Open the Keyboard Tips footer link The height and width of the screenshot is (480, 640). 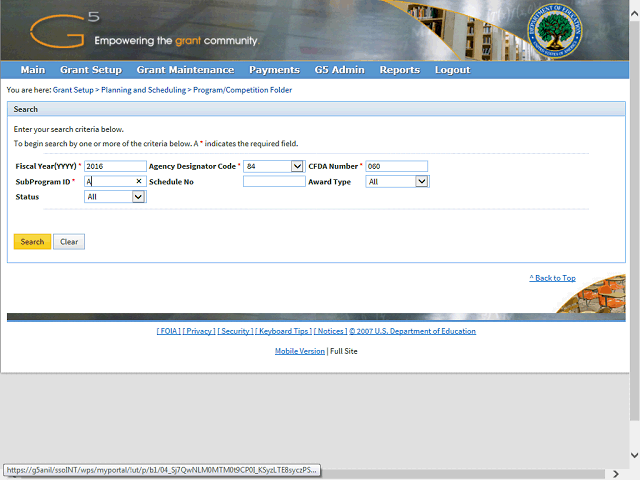click(284, 331)
